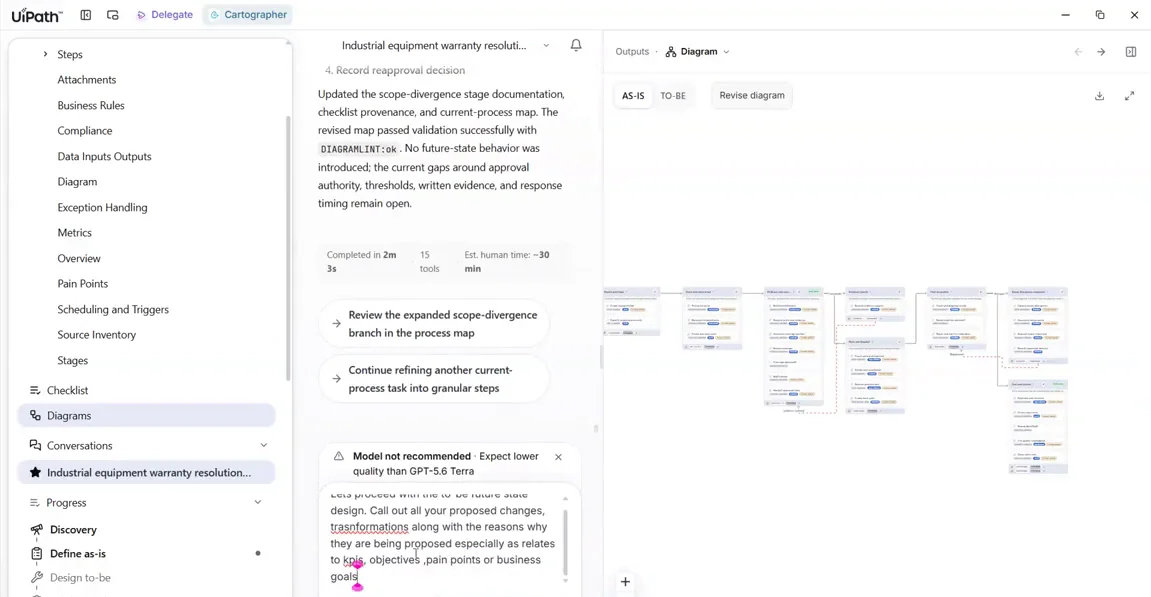Image resolution: width=1151 pixels, height=597 pixels.
Task: Click the Define as-is clipboard icon
Action: tap(36, 554)
